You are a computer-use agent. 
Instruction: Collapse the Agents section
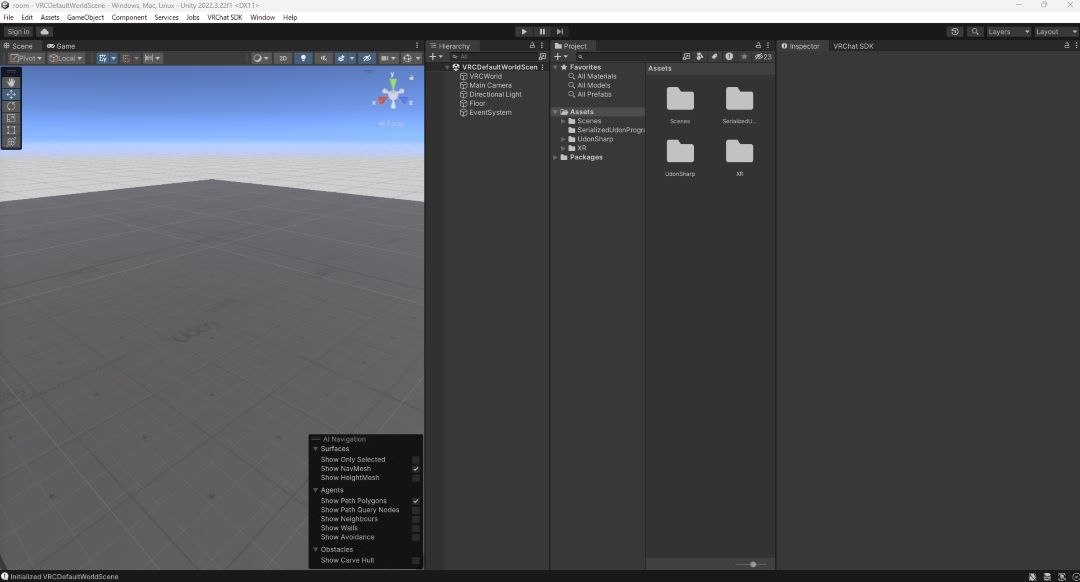tap(315, 490)
